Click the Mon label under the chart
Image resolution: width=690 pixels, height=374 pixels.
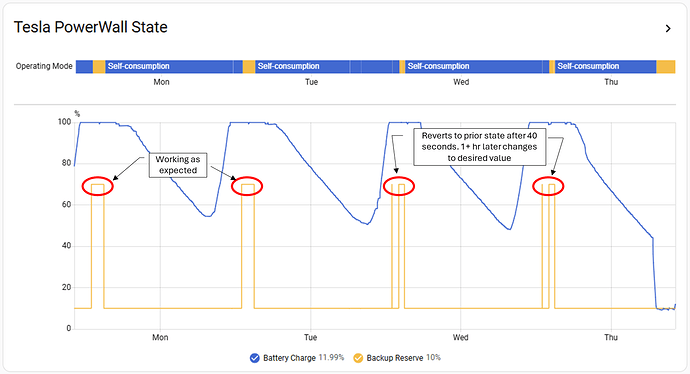click(160, 337)
